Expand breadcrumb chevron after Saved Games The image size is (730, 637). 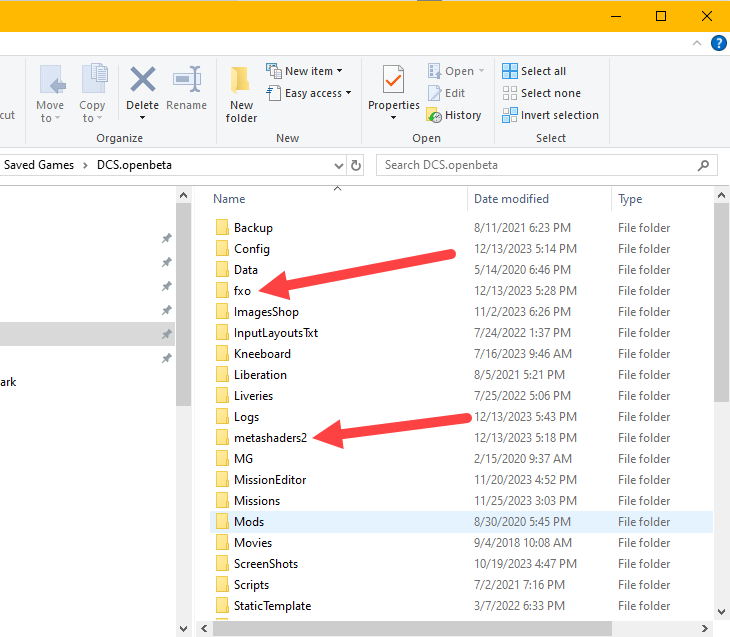[85, 165]
